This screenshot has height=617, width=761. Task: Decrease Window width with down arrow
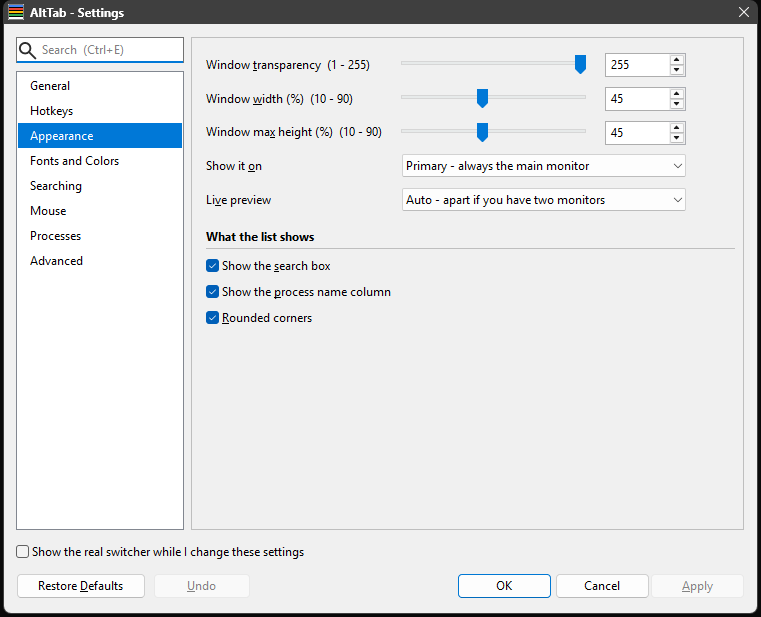click(677, 104)
